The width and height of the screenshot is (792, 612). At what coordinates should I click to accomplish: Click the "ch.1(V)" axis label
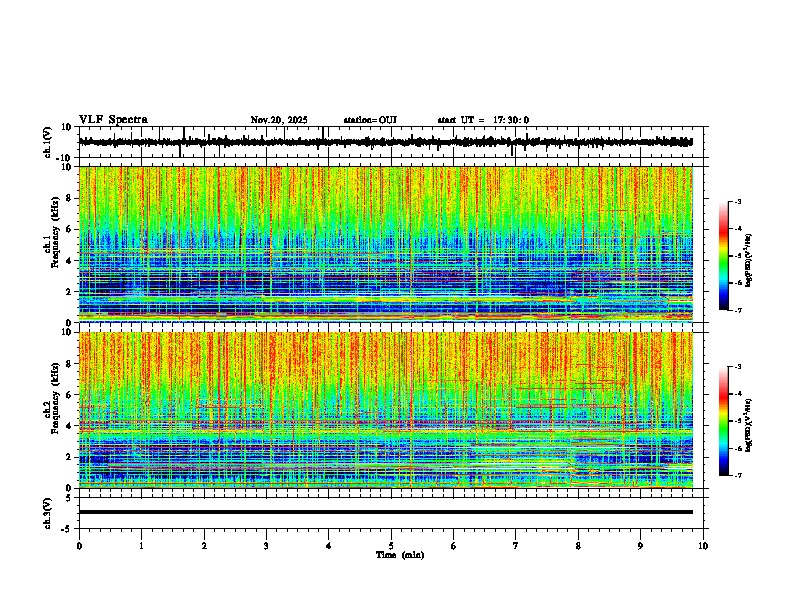pos(48,142)
